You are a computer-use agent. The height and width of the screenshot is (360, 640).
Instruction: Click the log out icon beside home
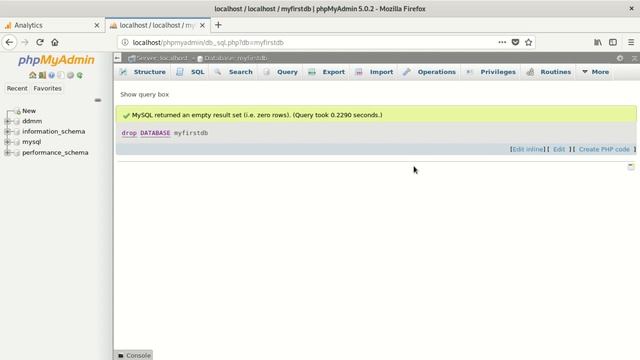point(42,75)
